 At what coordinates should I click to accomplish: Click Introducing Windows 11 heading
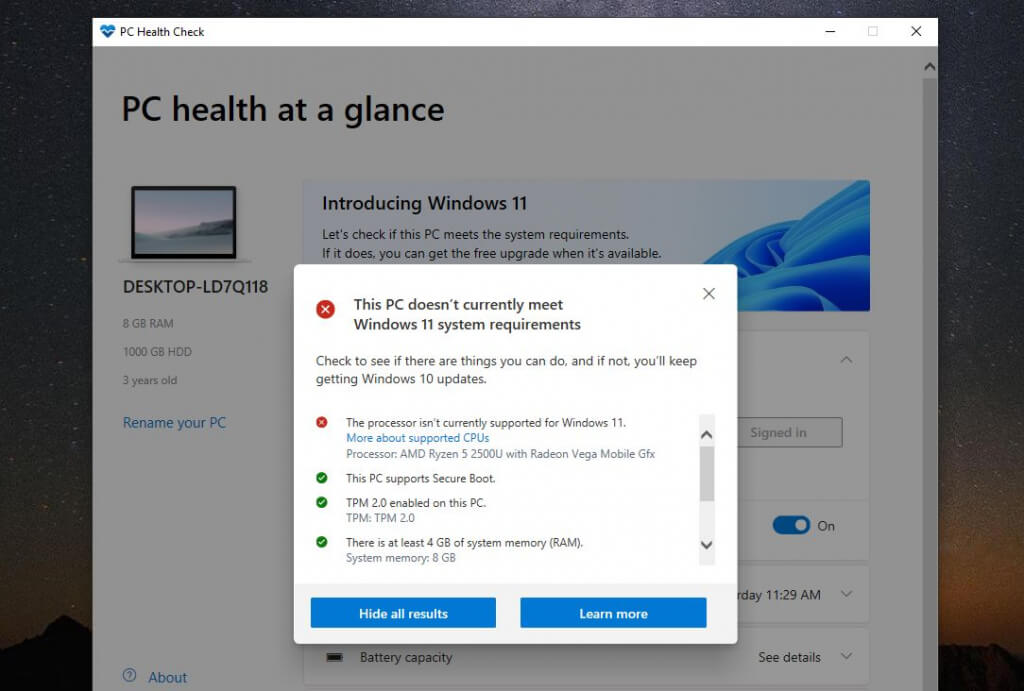pos(424,204)
